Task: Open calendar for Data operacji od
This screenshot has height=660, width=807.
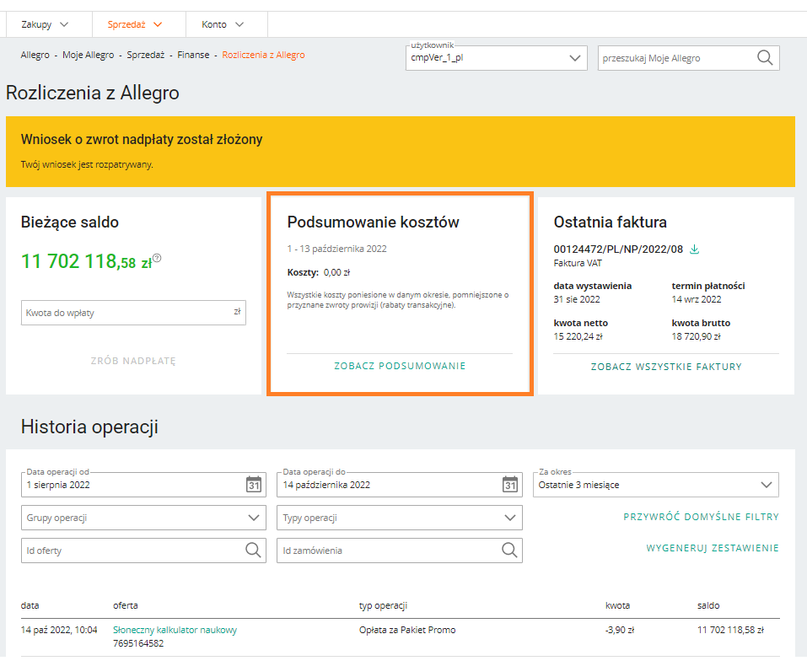Action: (x=253, y=484)
